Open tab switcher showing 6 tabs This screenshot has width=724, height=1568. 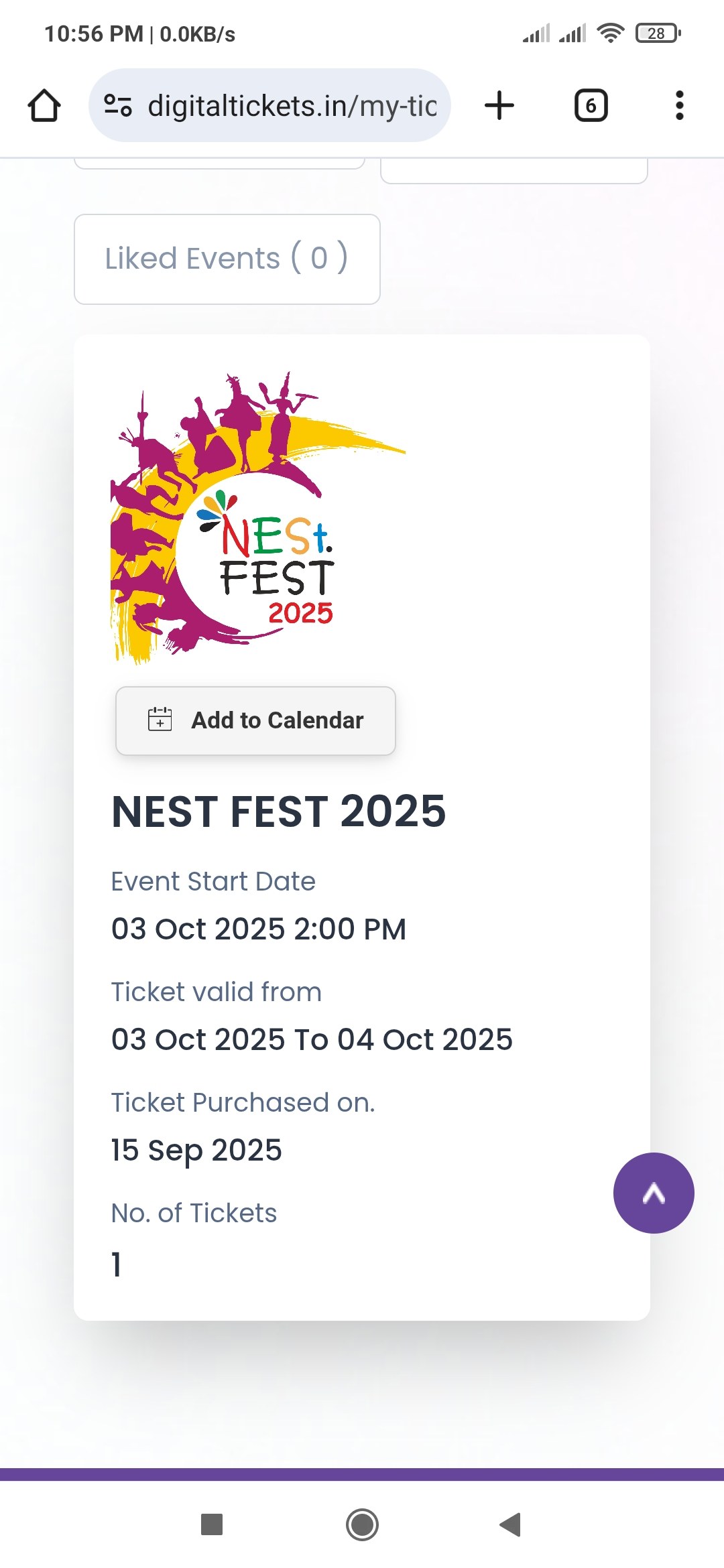(591, 106)
